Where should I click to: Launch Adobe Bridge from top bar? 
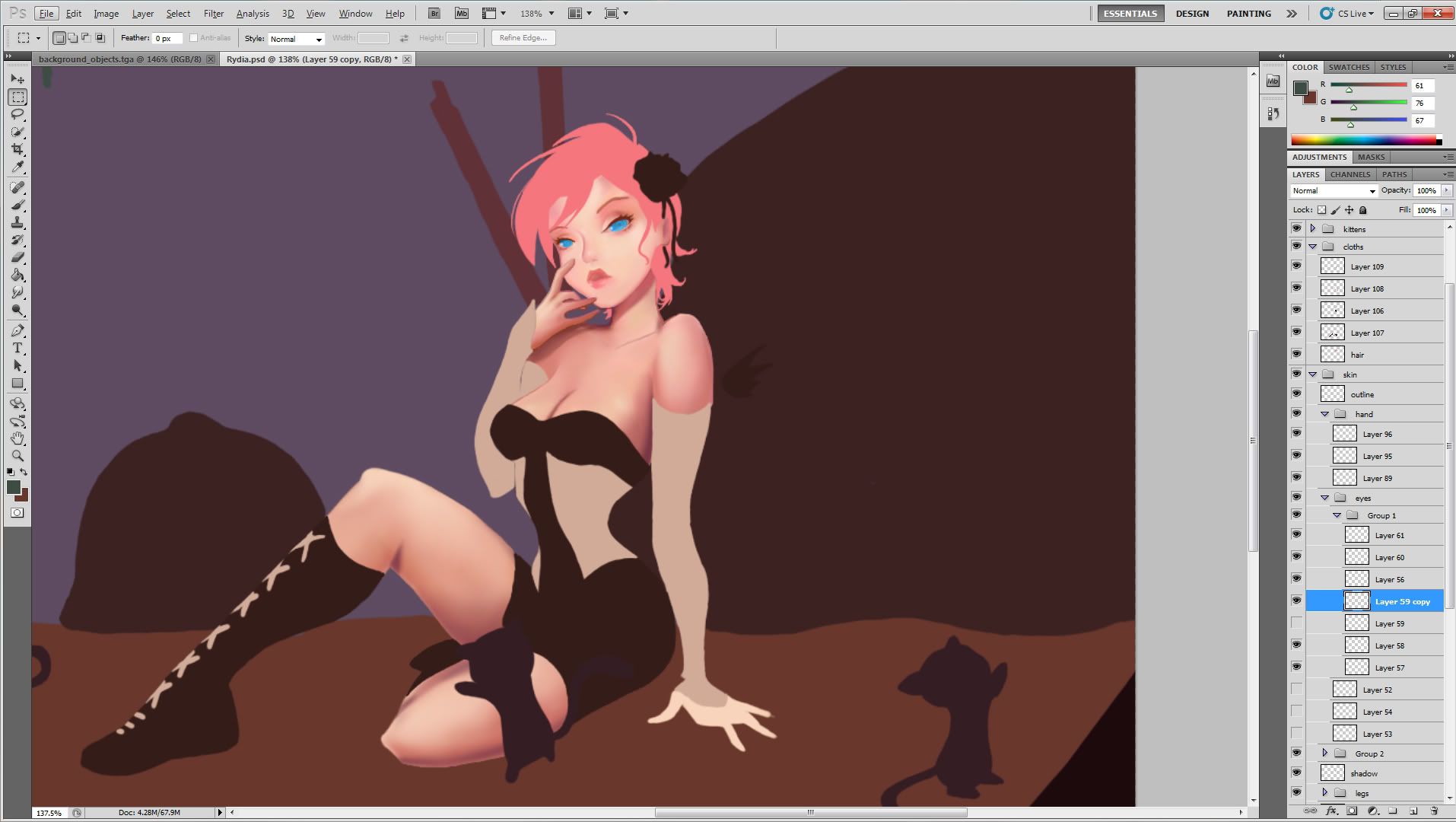click(434, 13)
